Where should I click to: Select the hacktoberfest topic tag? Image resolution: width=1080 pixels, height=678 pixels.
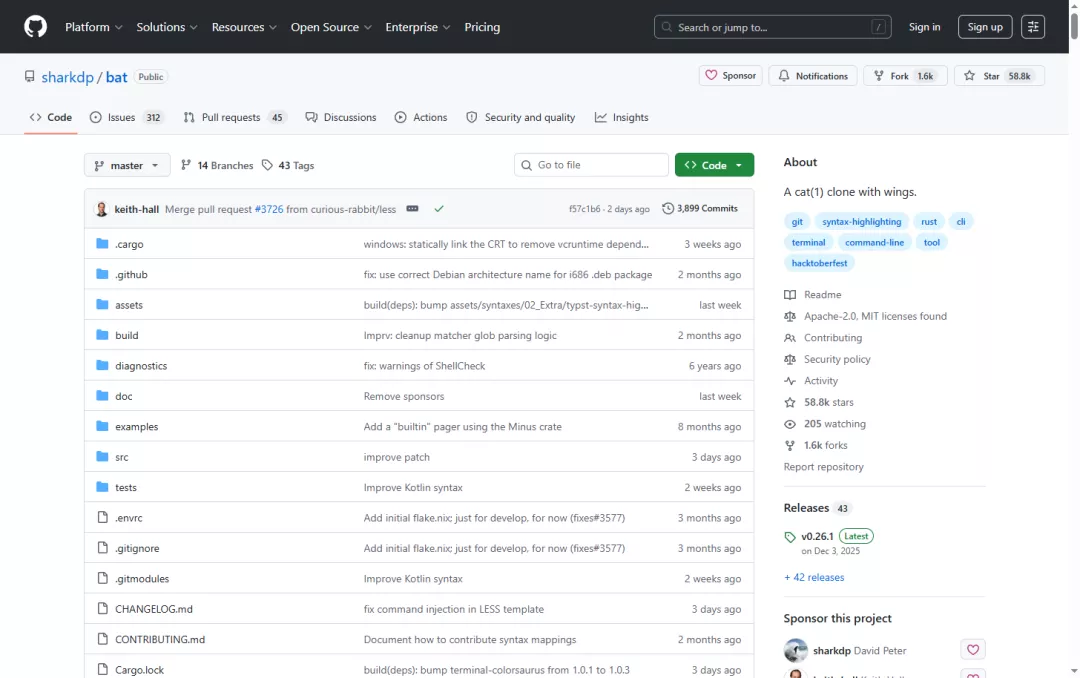(x=819, y=263)
